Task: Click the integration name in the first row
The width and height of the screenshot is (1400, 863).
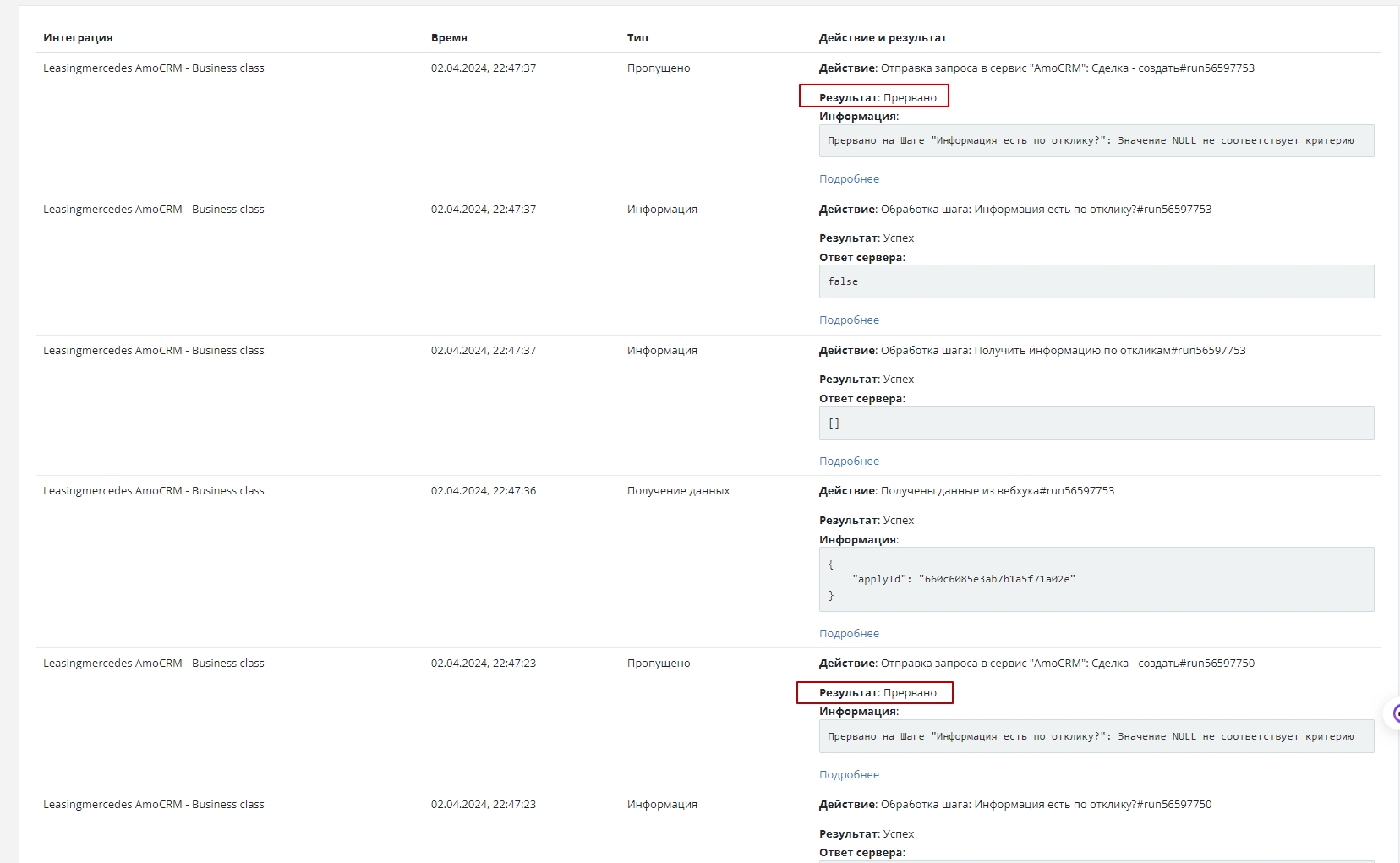Action: (x=154, y=68)
